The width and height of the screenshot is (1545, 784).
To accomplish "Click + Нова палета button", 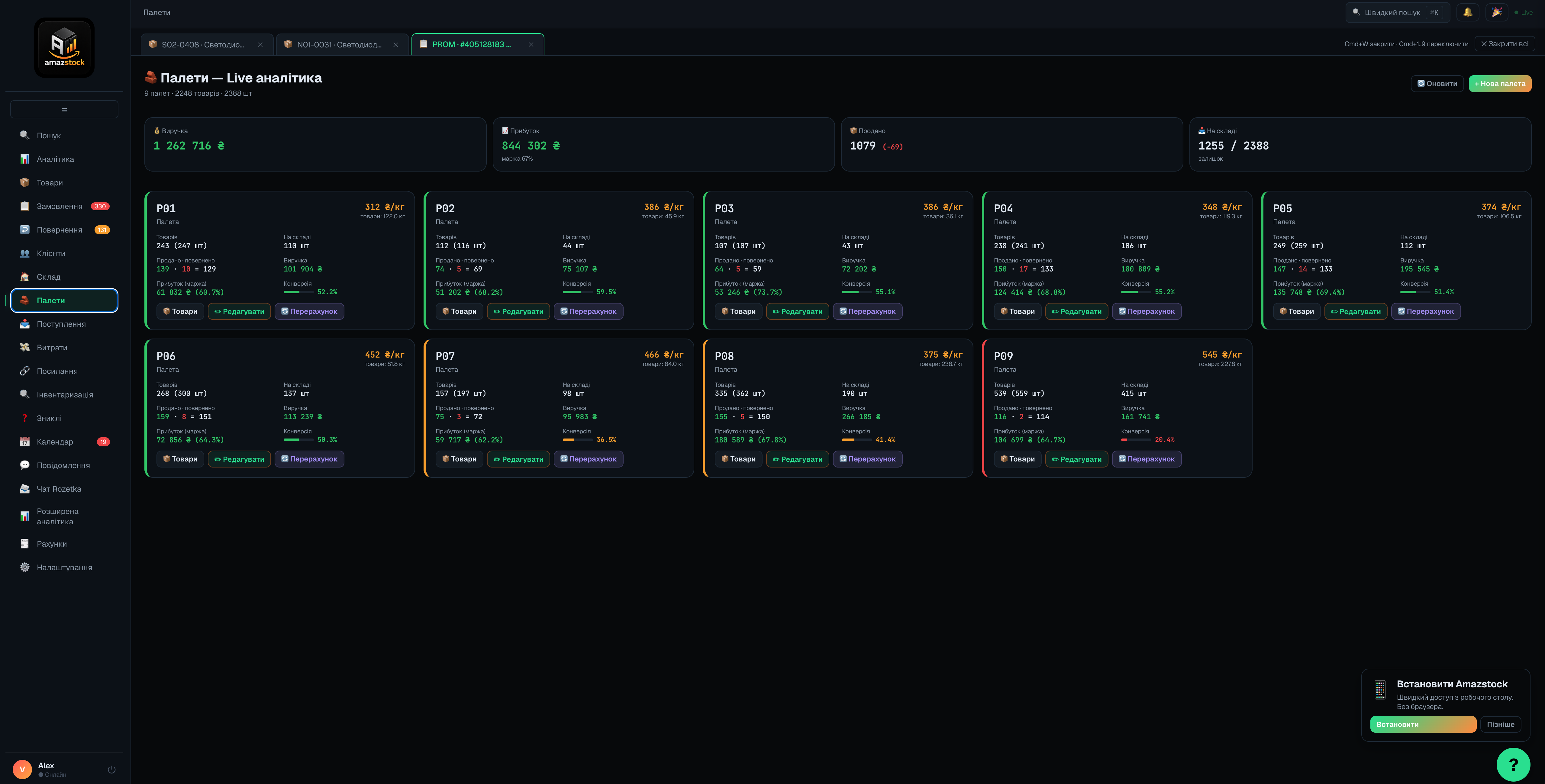I will coord(1500,84).
